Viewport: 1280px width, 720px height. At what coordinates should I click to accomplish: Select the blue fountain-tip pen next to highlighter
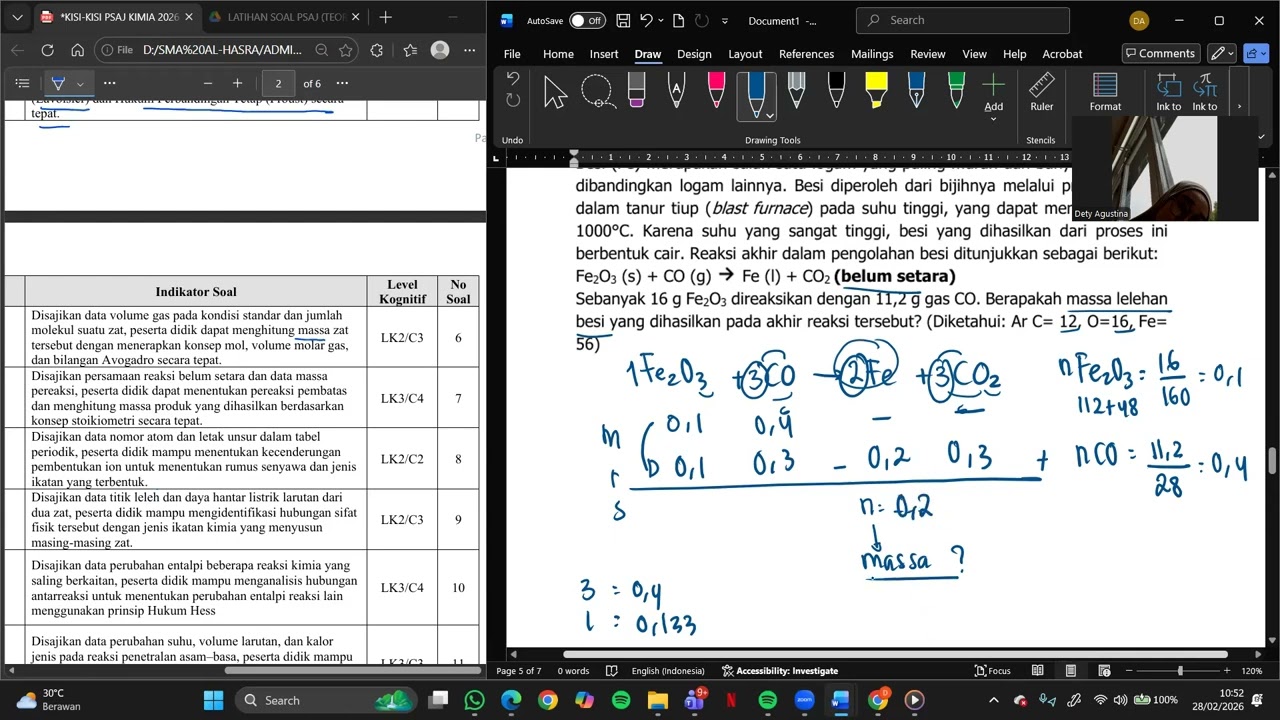[x=917, y=92]
